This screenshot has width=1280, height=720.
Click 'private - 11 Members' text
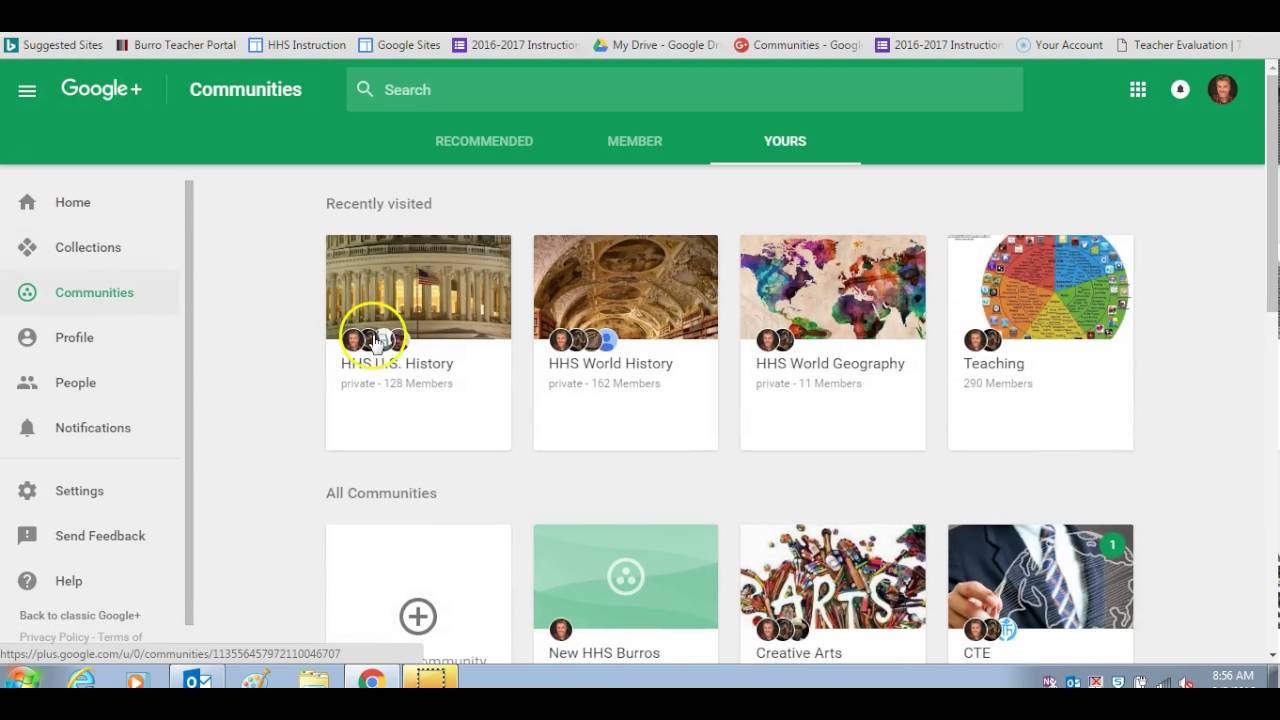click(808, 383)
